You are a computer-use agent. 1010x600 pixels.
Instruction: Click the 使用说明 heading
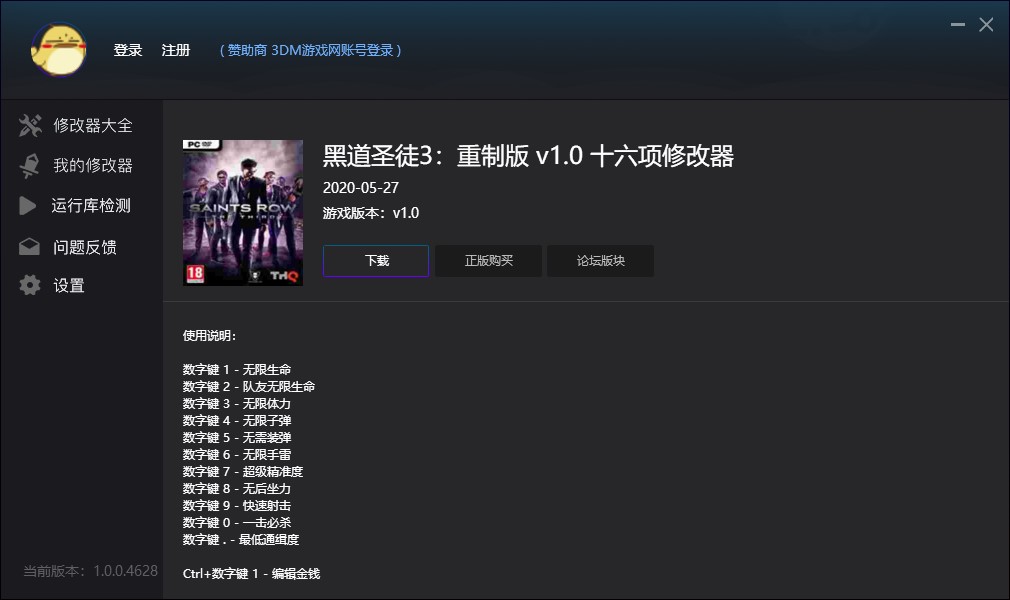[x=209, y=336]
